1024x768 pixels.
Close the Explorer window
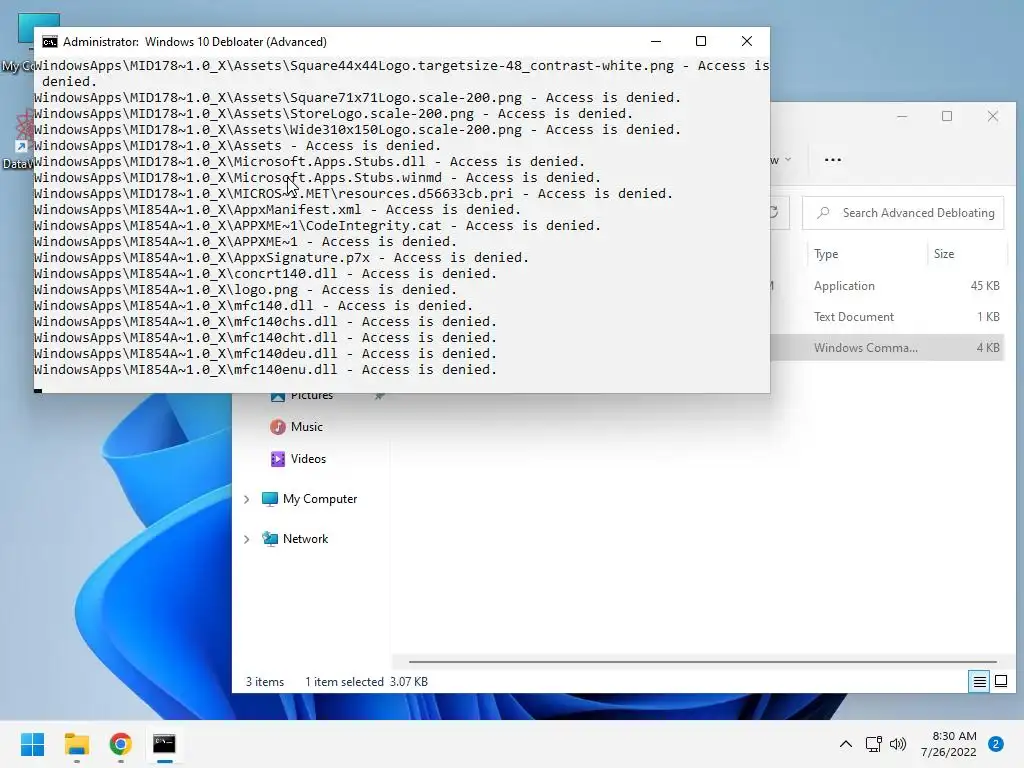[x=993, y=116]
